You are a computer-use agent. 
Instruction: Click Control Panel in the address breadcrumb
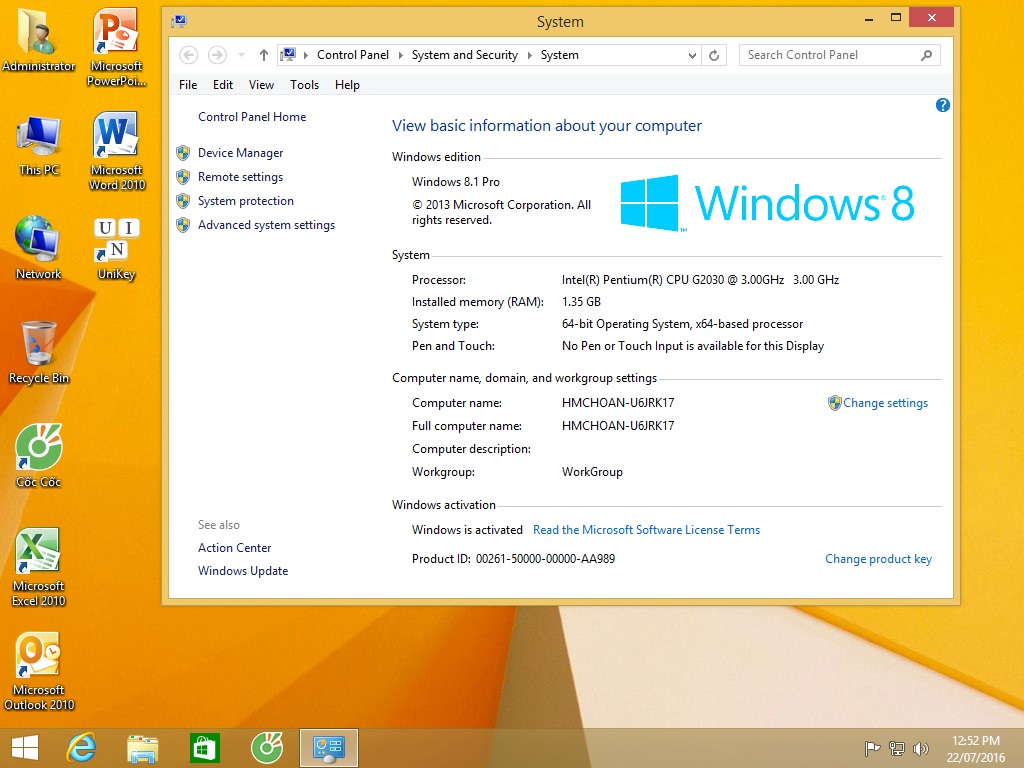point(353,56)
